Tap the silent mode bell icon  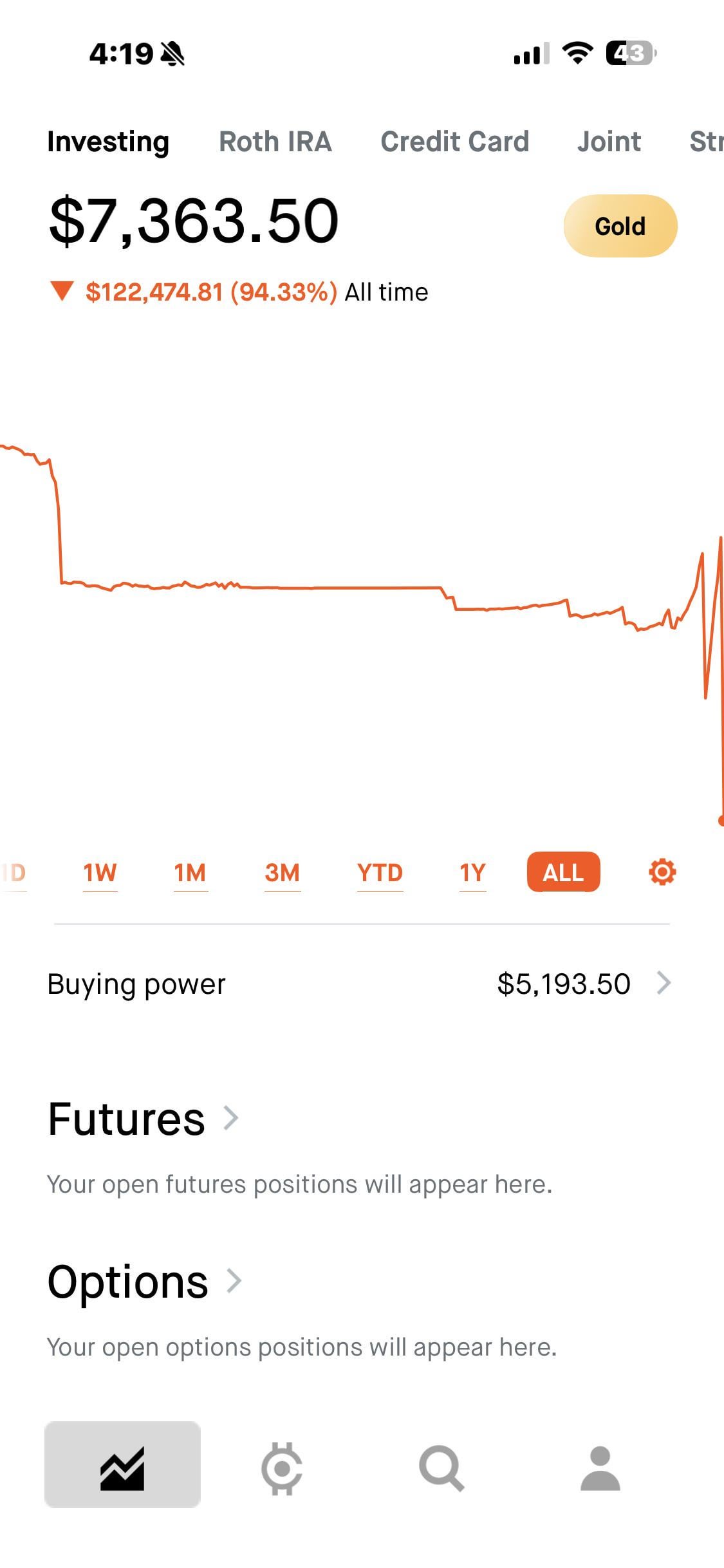172,54
